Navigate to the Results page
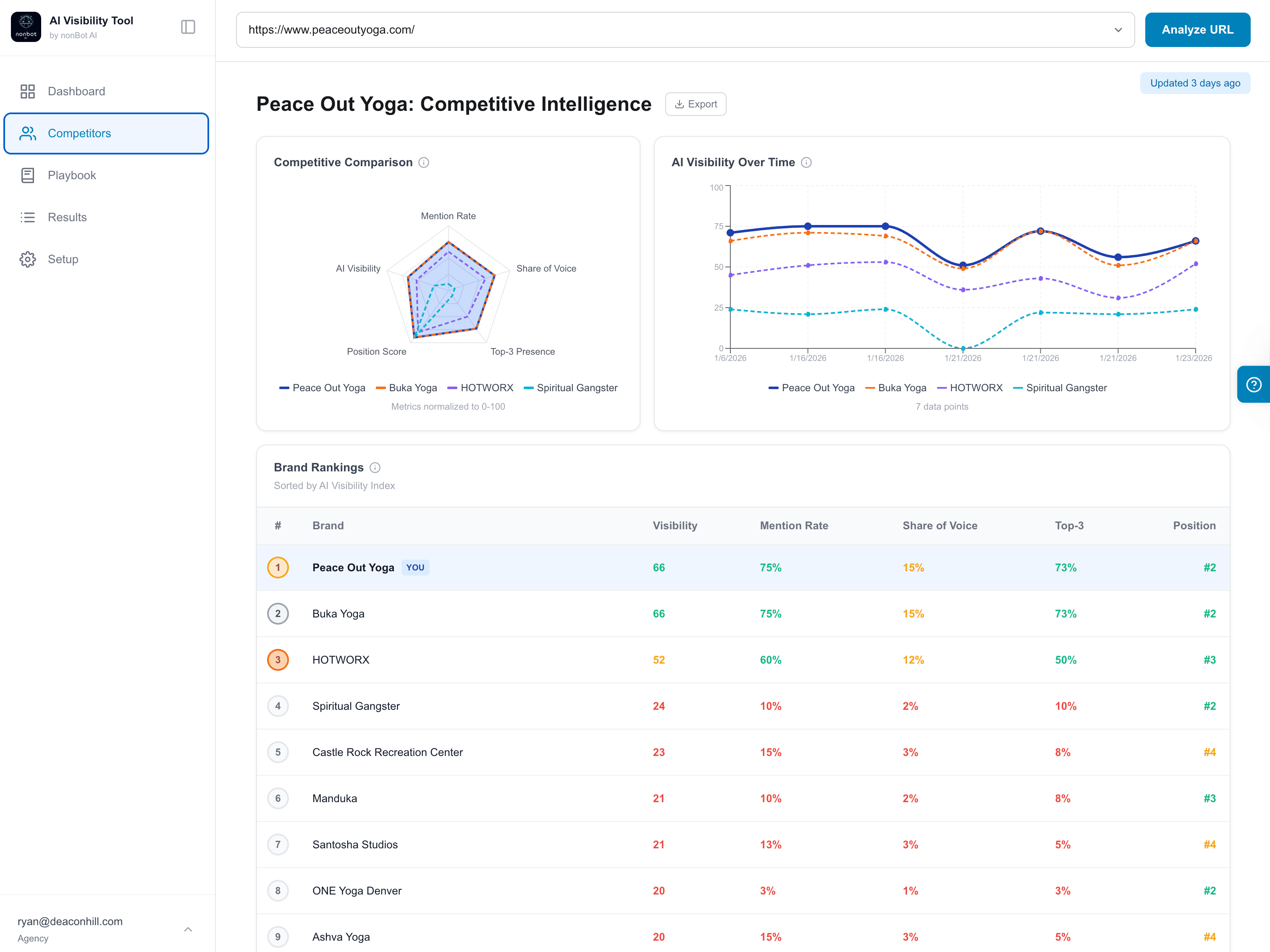 (67, 217)
